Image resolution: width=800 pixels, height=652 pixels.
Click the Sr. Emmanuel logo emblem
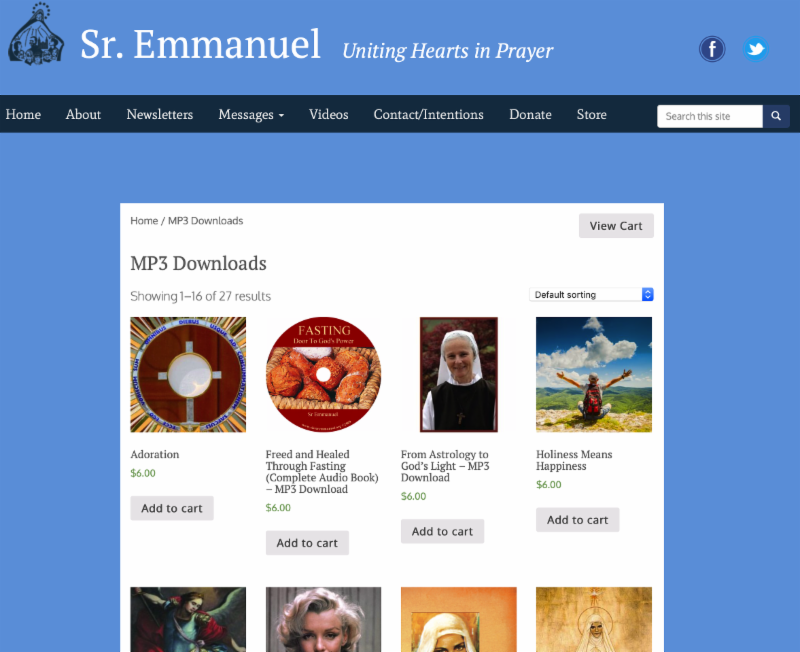coord(36,34)
